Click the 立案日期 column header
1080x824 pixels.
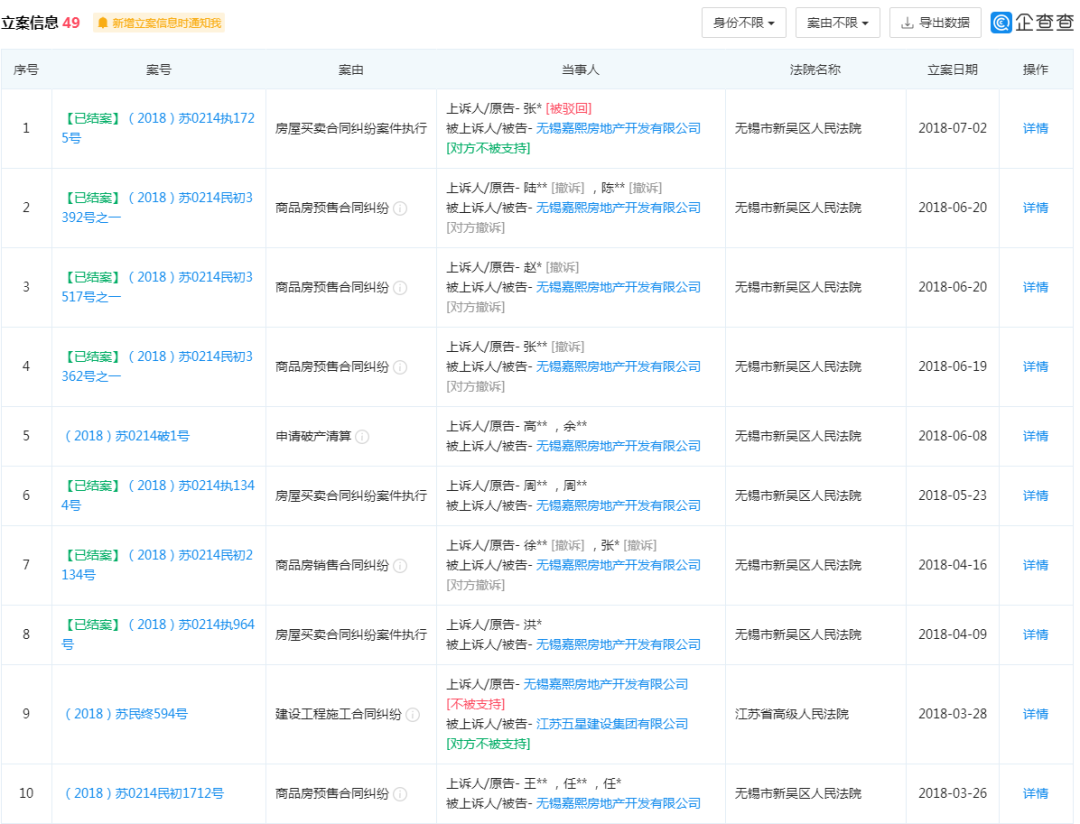pyautogui.click(x=953, y=70)
